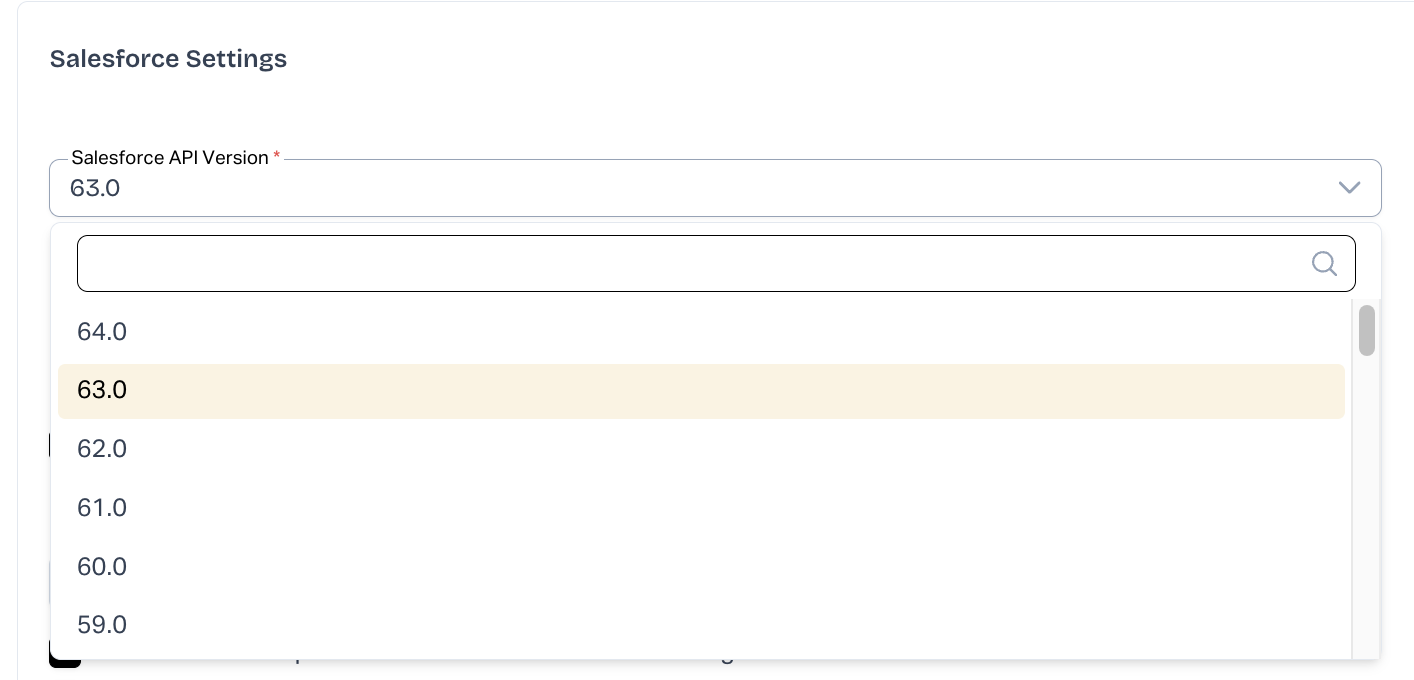
Task: Click the red required asterisk marker
Action: [x=277, y=156]
